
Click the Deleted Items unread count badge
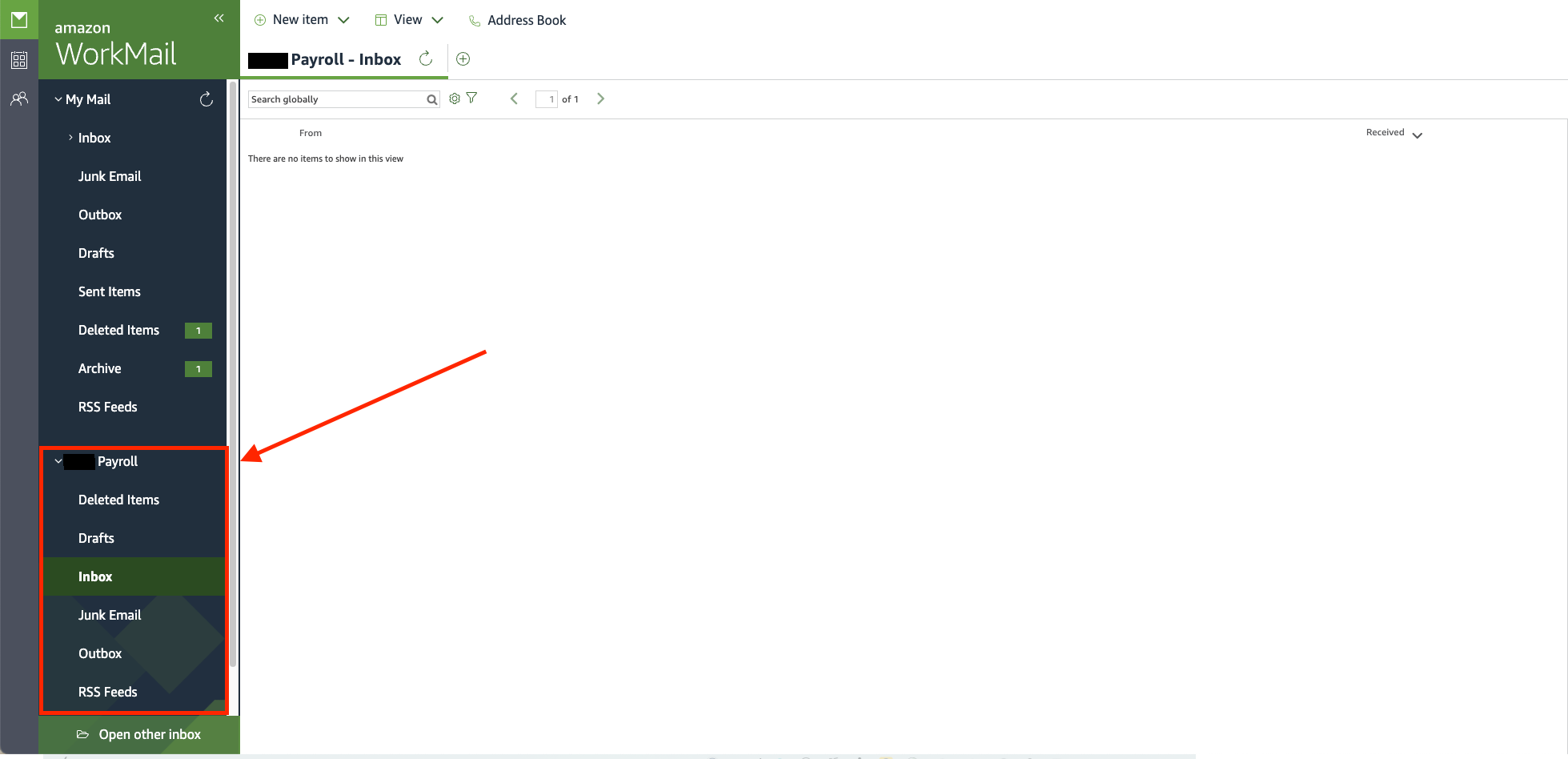199,330
